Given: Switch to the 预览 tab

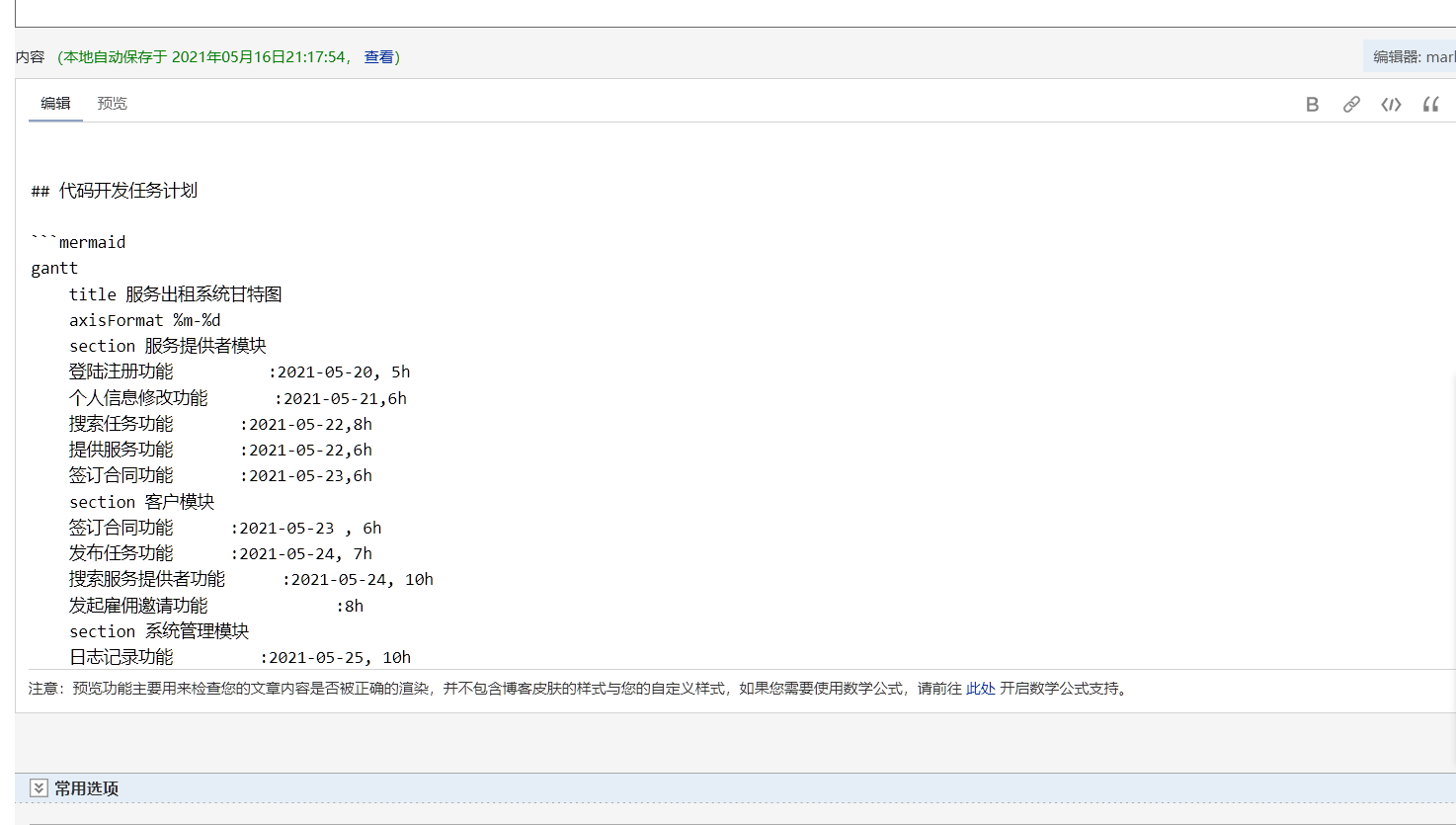Looking at the screenshot, I should [x=112, y=103].
